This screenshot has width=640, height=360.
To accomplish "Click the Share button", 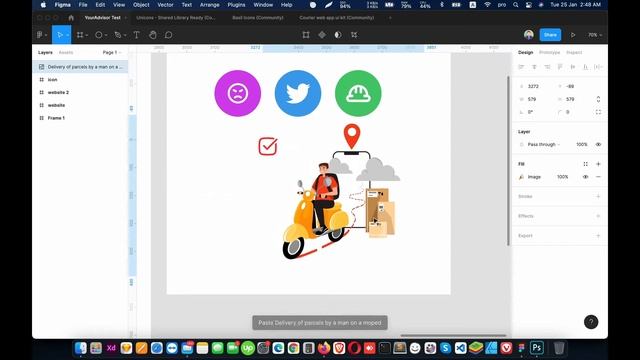I will coord(550,35).
